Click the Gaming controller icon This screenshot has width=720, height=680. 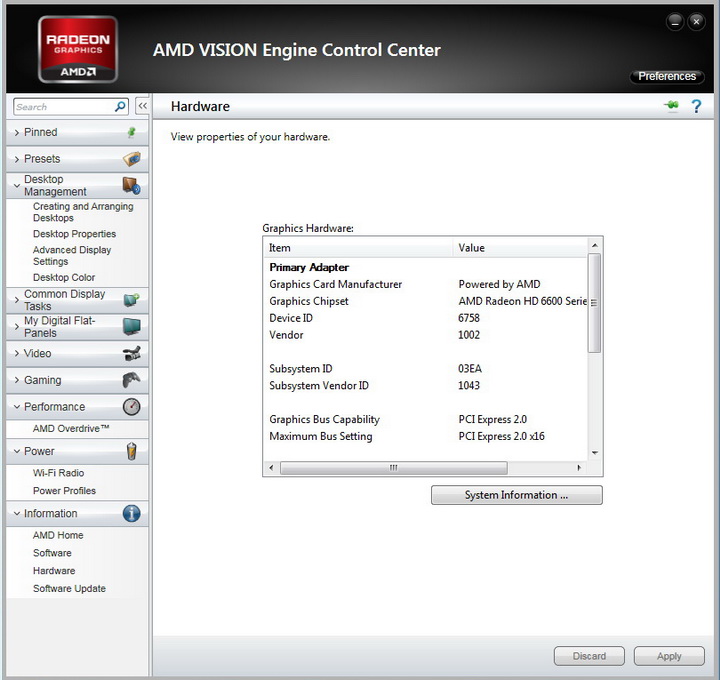coord(132,380)
